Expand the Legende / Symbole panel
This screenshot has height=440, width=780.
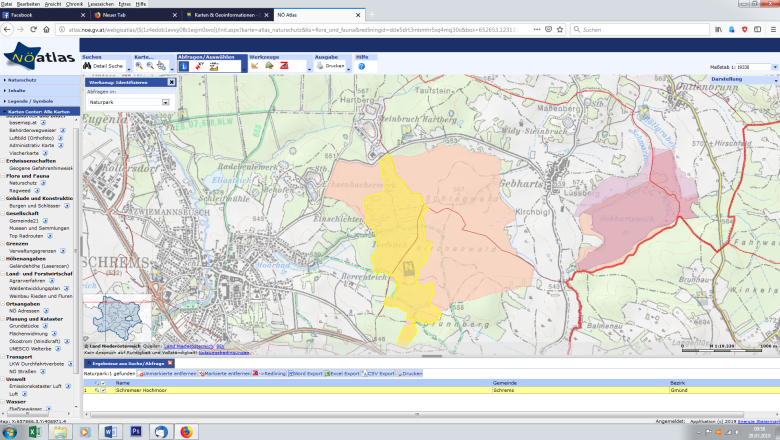pos(40,101)
